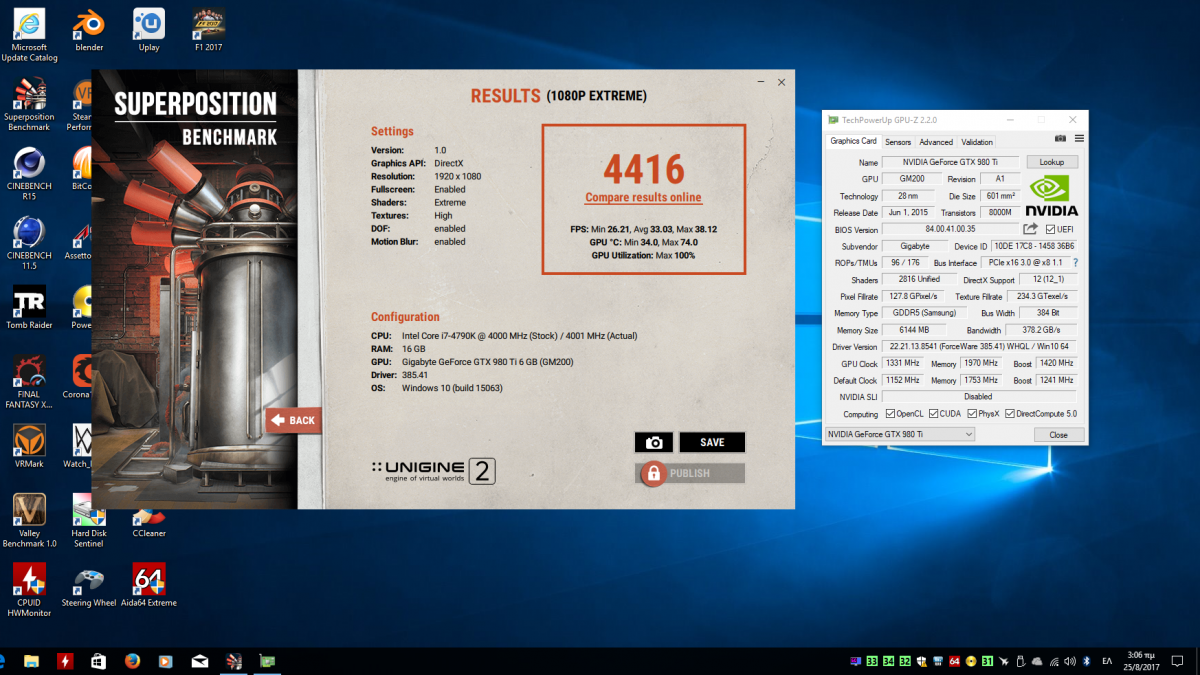This screenshot has height=675, width=1200.
Task: Click the Close button in GPU-Z
Action: (x=1058, y=434)
